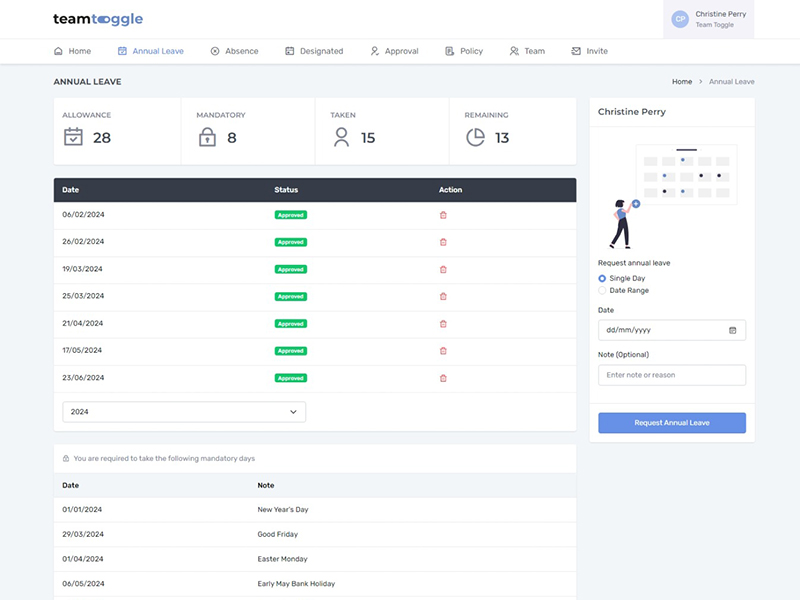The width and height of the screenshot is (800, 600).
Task: Open the Team navigation link
Action: [528, 51]
